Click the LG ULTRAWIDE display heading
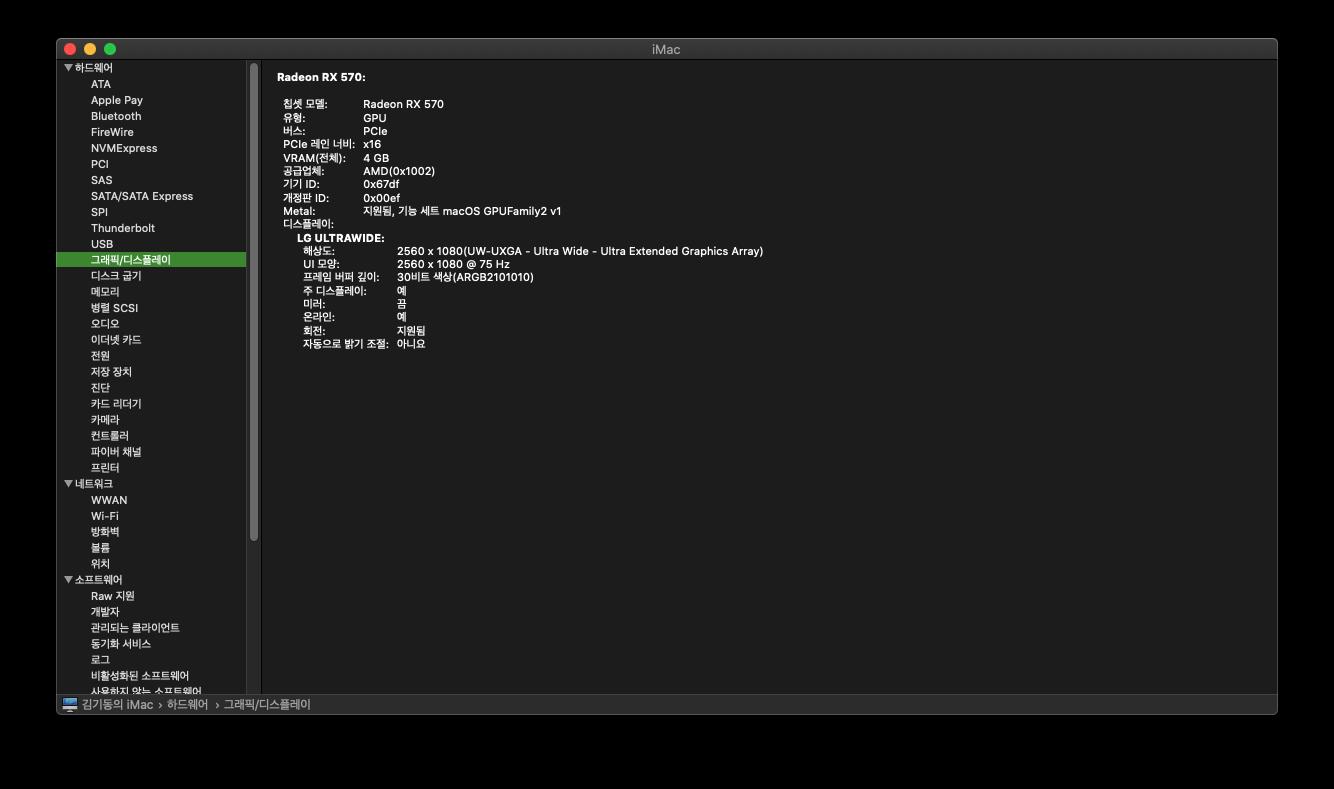This screenshot has height=789, width=1334. click(341, 238)
